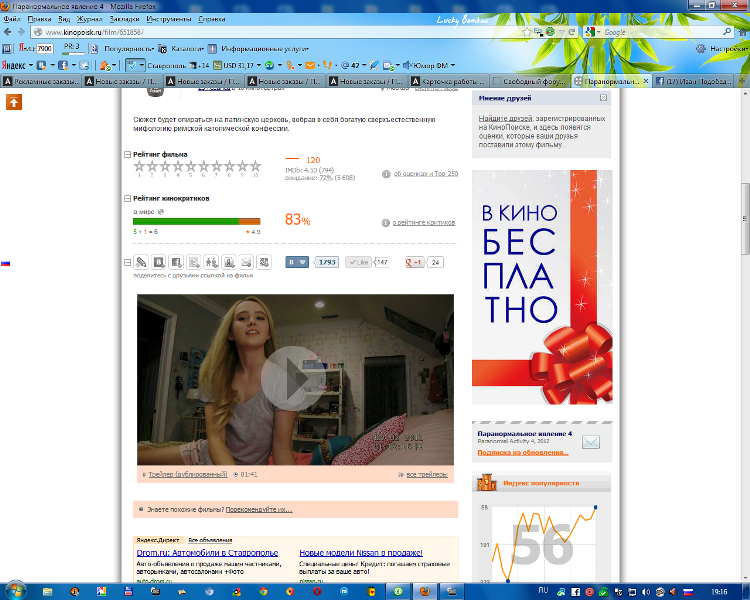This screenshot has height=600, width=750.
Task: Open the Facebook toolbar icon
Action: pos(63,65)
